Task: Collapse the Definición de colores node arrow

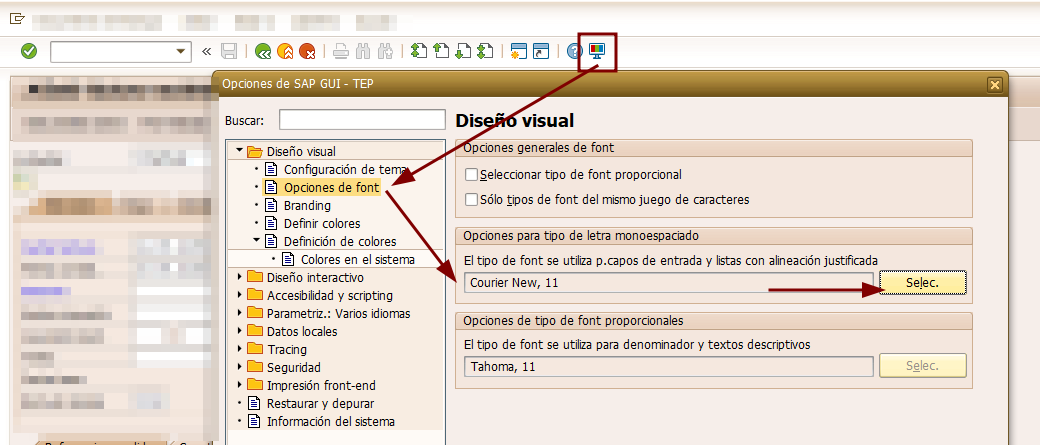Action: pyautogui.click(x=257, y=241)
